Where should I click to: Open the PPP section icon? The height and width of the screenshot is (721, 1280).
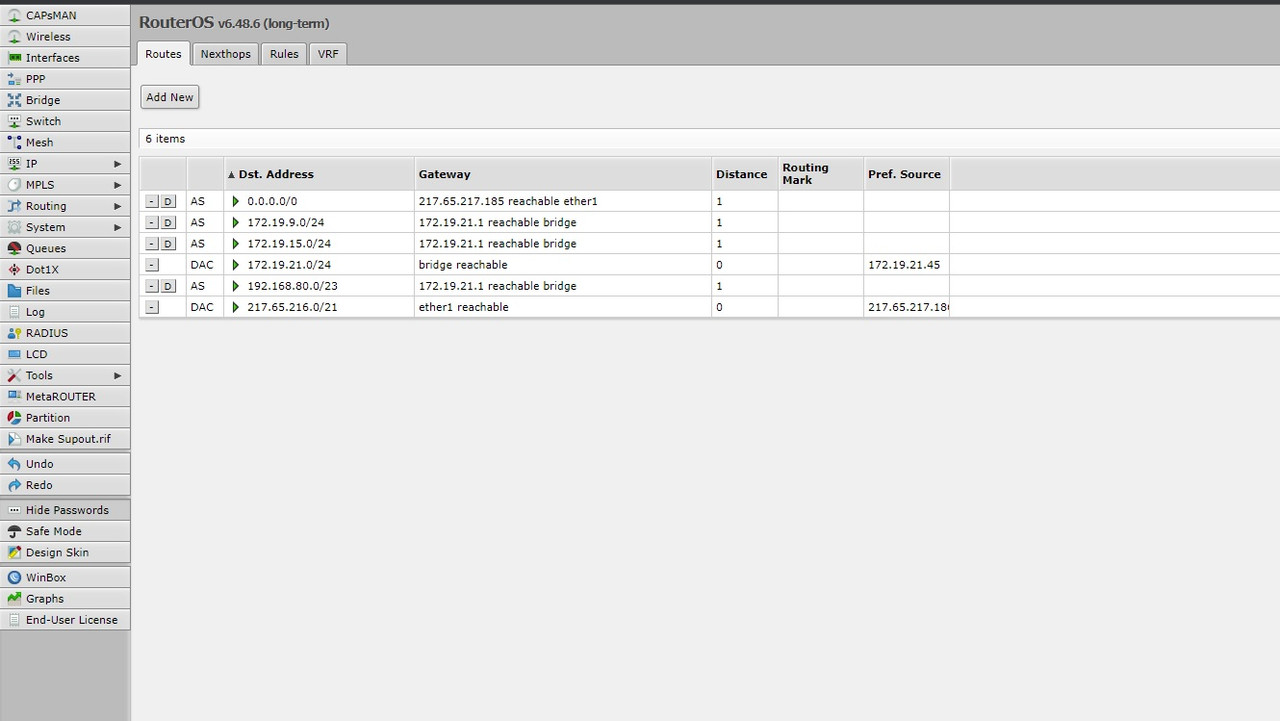[14, 79]
